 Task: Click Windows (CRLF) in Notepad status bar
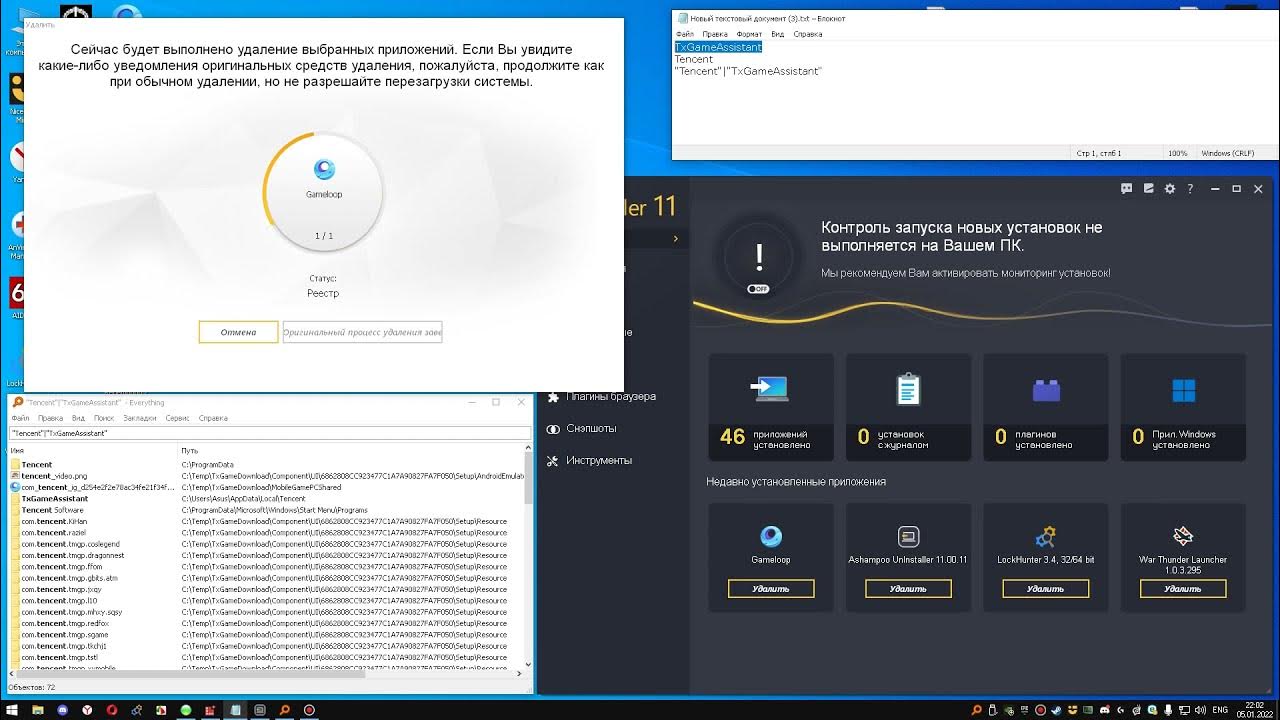tap(1227, 153)
